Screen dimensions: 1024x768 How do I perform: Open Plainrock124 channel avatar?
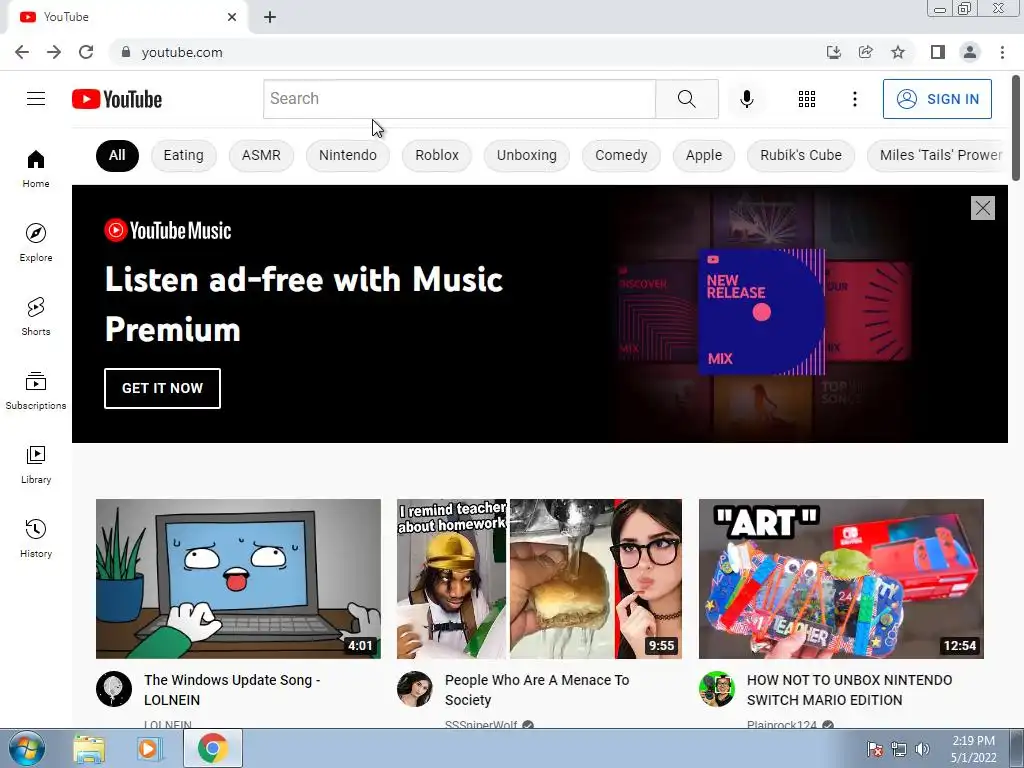pos(716,689)
